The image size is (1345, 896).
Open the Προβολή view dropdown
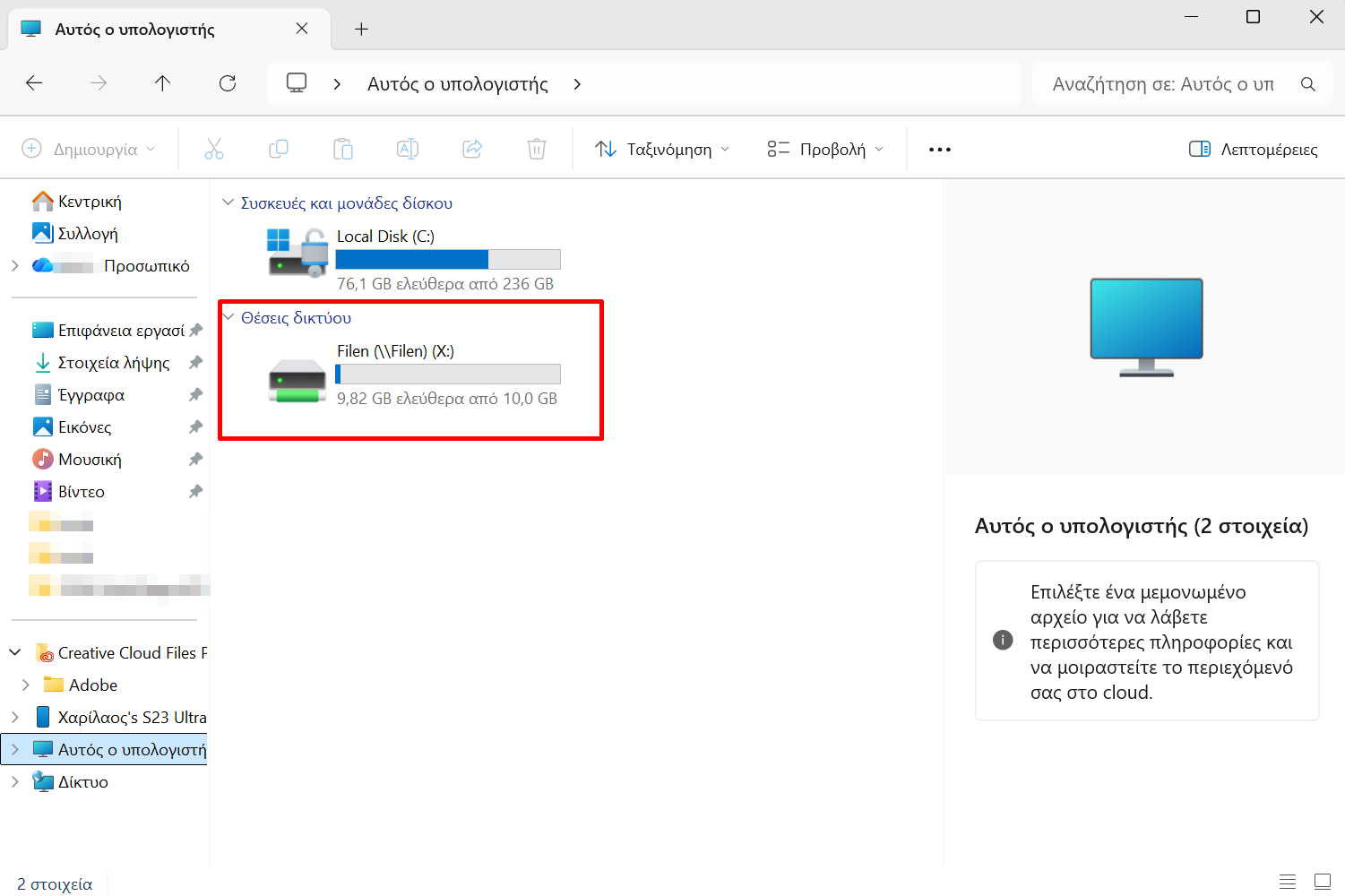pos(825,149)
